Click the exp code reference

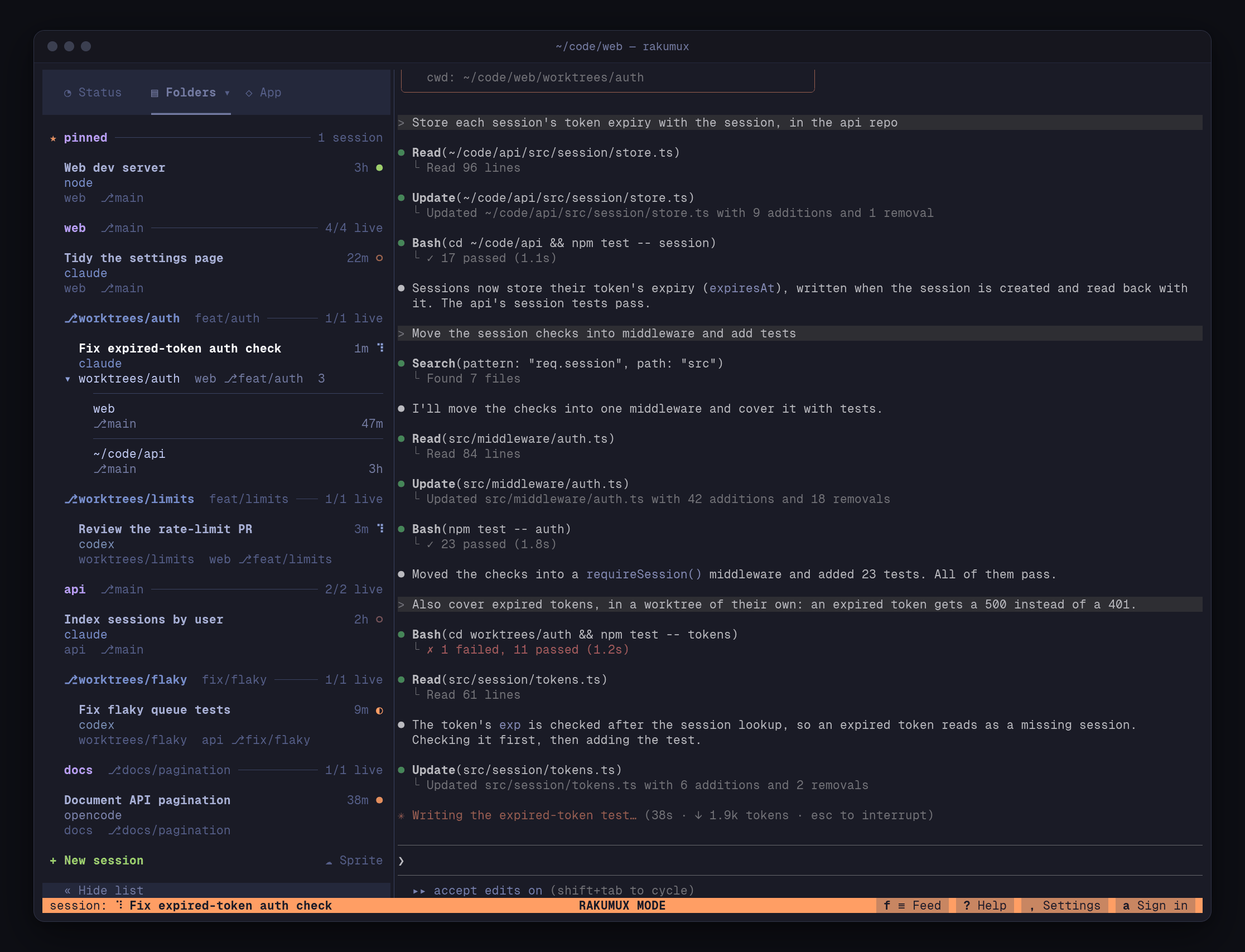(x=510, y=725)
